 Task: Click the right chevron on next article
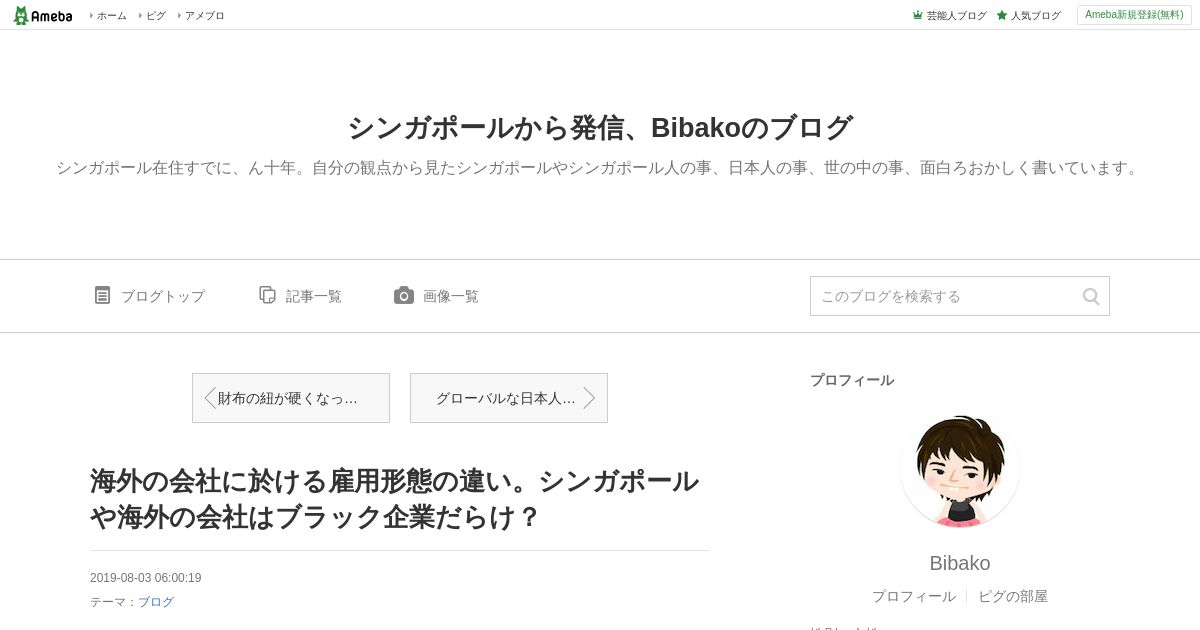[x=589, y=398]
